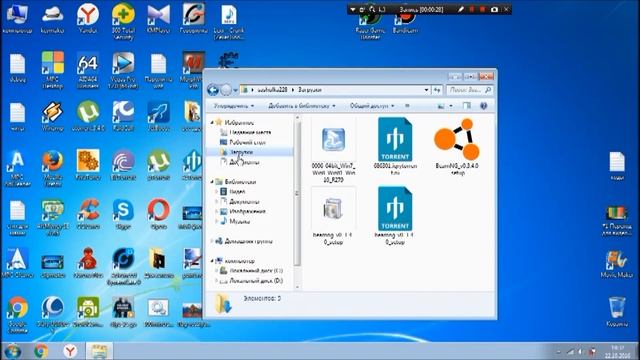640x360 pixels.
Task: Open the Recycle Bin on the desktop
Action: tap(617, 312)
